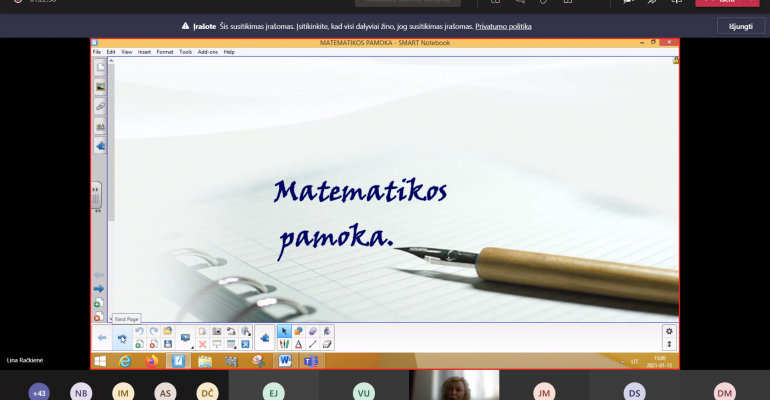
Task: Click the red X delete icon
Action: click(x=202, y=344)
